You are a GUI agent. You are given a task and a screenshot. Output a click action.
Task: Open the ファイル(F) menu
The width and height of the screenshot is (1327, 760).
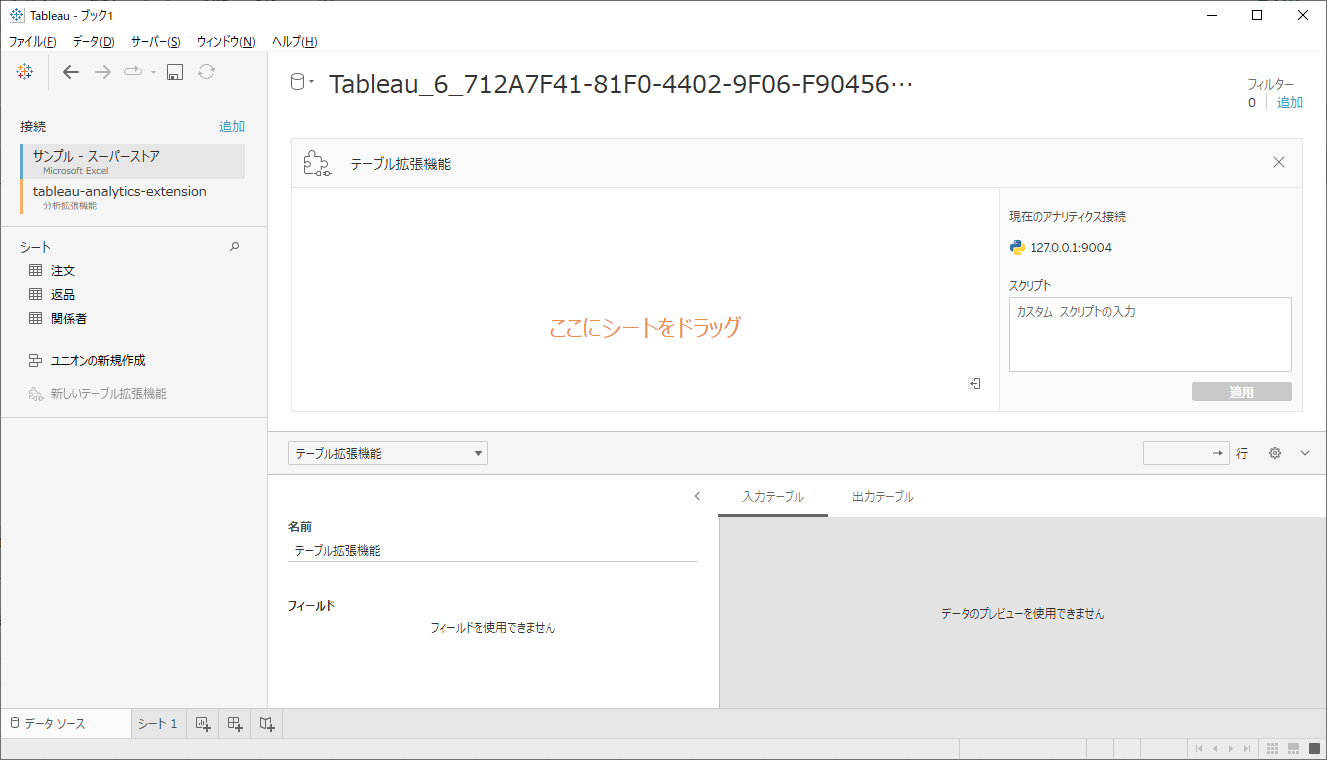[32, 41]
